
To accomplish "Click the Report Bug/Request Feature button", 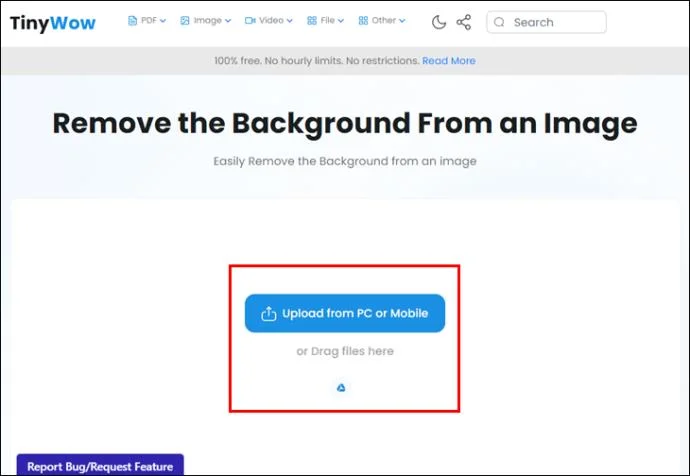I will [100, 465].
